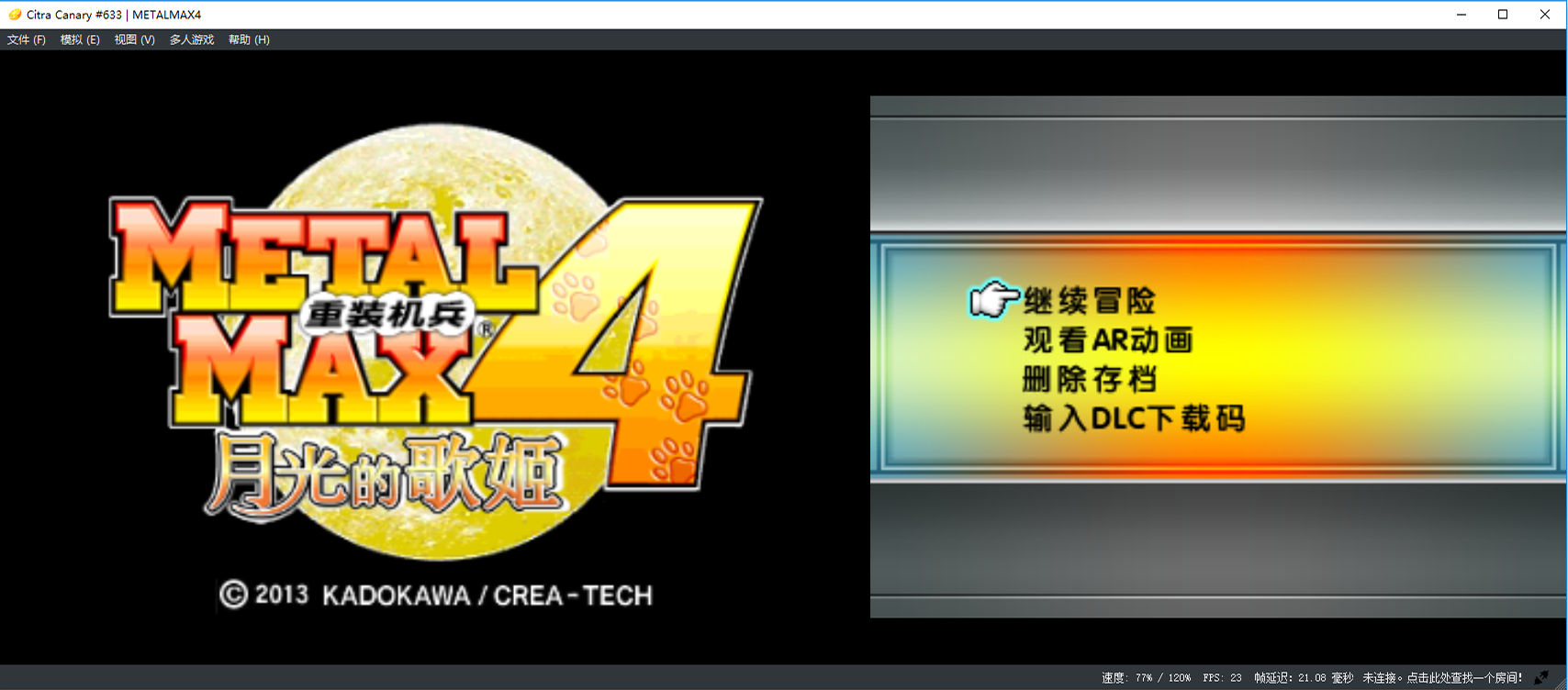Select 继续冒险 in the game menu
1568x690 pixels.
(1089, 300)
